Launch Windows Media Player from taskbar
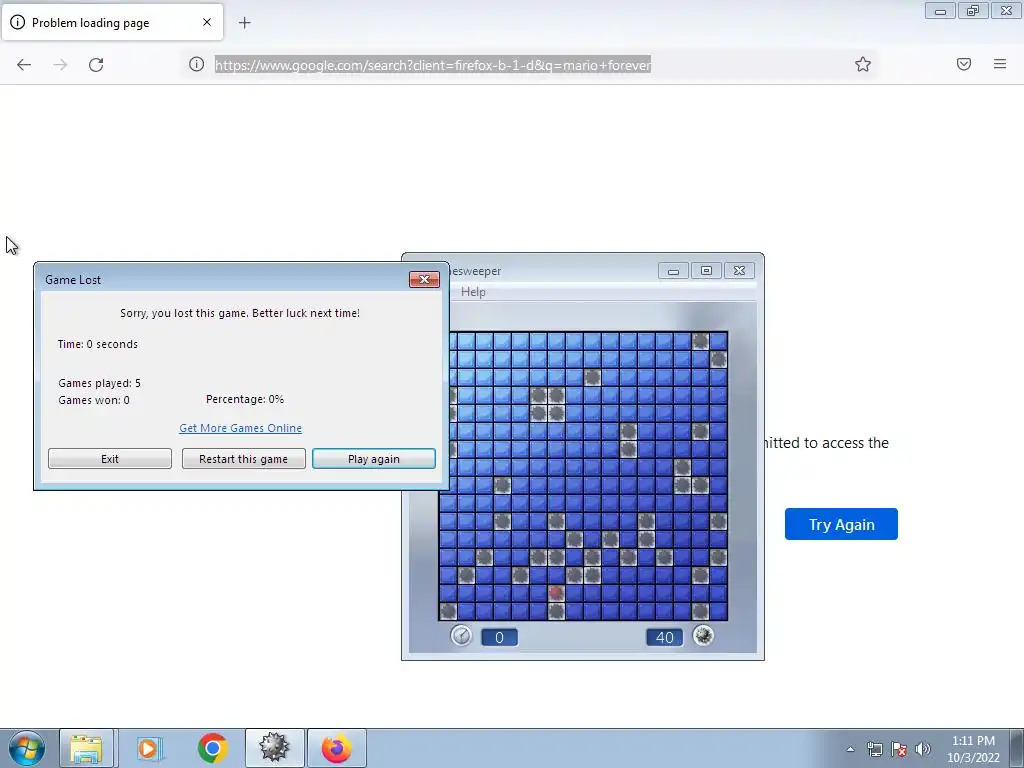Image resolution: width=1024 pixels, height=768 pixels. coord(150,748)
